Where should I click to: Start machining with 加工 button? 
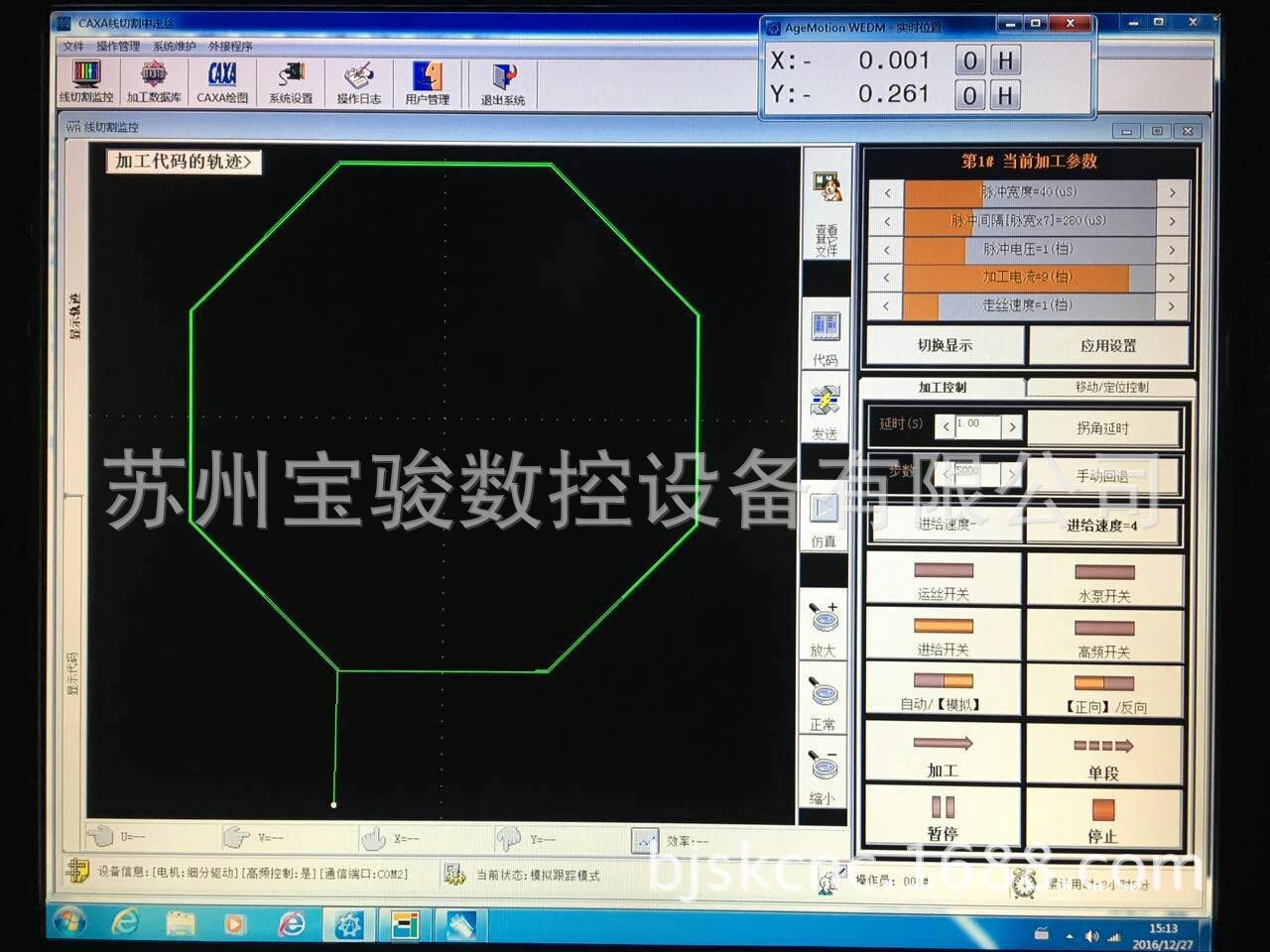coord(943,754)
